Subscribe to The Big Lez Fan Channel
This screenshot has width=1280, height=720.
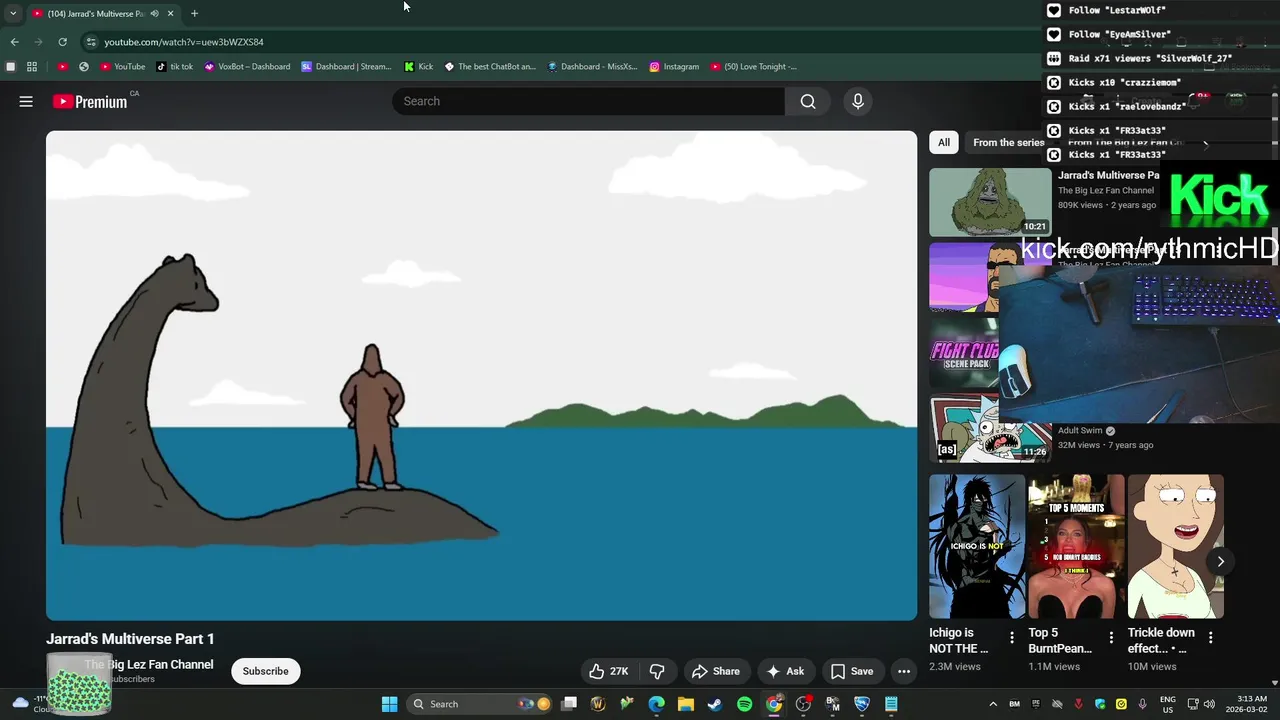(x=265, y=671)
